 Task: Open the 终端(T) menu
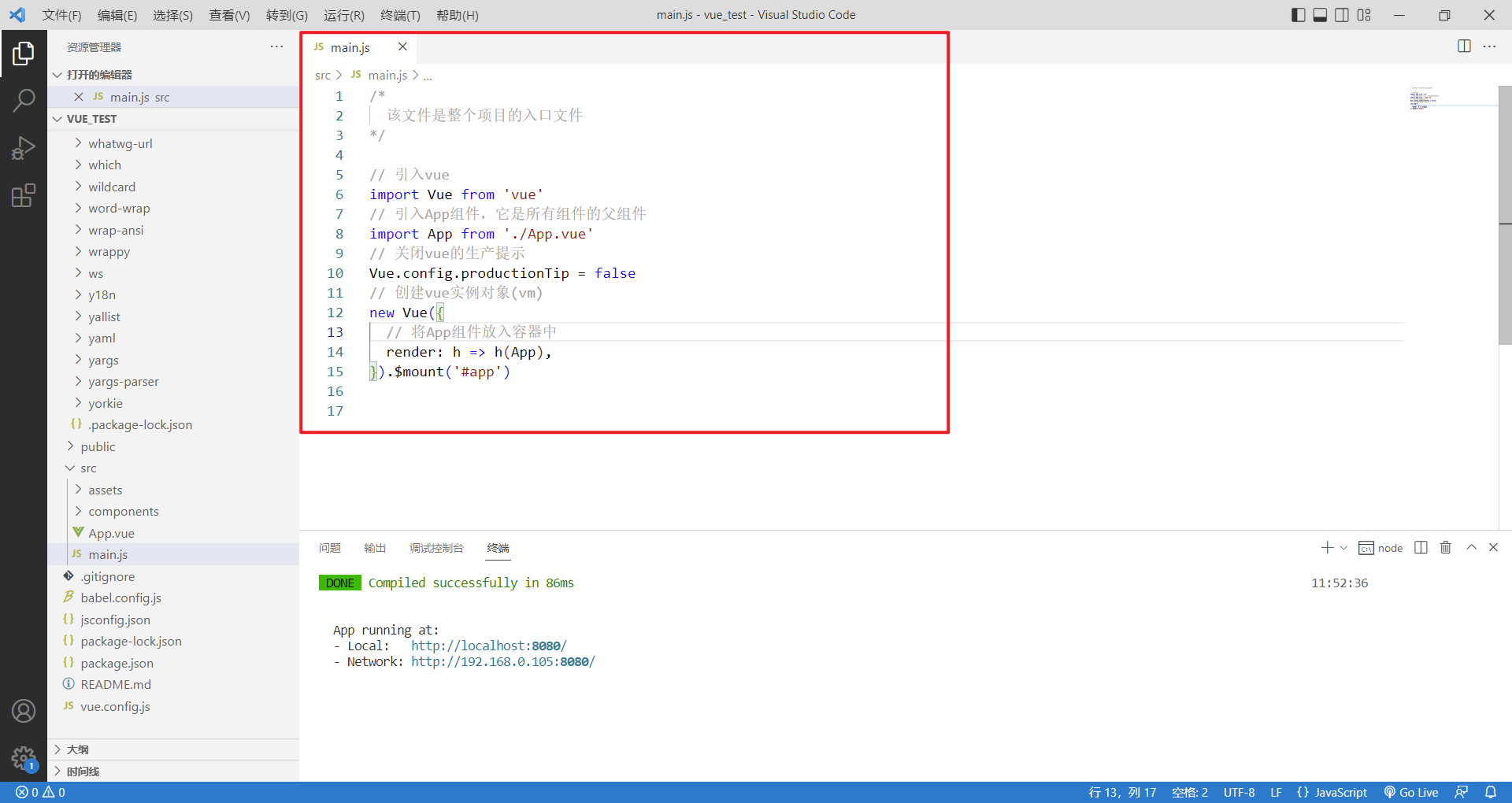click(400, 15)
